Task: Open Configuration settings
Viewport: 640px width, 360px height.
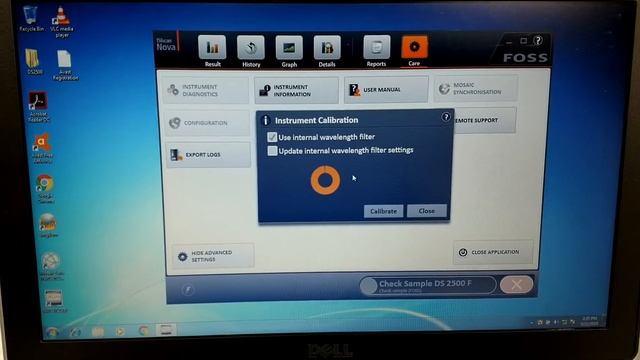Action: [207, 122]
